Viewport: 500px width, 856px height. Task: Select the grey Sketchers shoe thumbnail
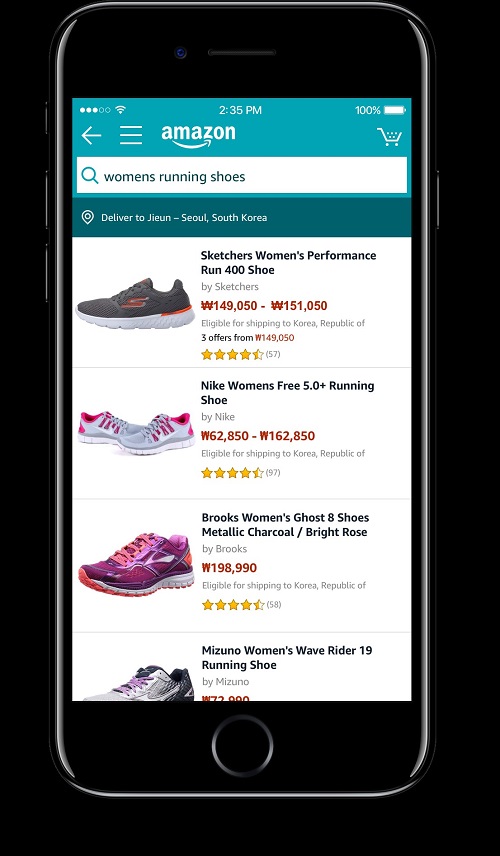click(135, 304)
